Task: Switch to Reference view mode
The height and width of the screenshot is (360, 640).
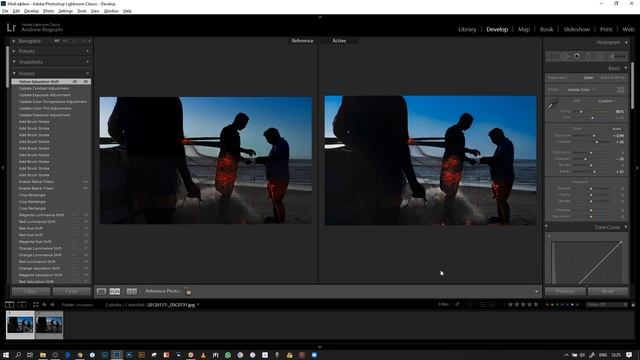Action: 115,291
